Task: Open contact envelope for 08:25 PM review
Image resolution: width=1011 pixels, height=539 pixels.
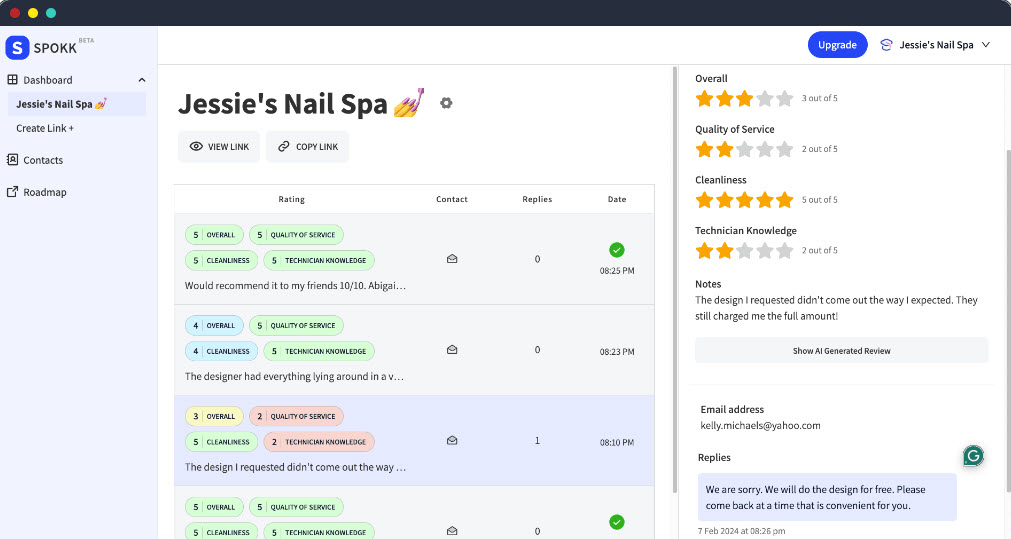Action: click(x=452, y=259)
